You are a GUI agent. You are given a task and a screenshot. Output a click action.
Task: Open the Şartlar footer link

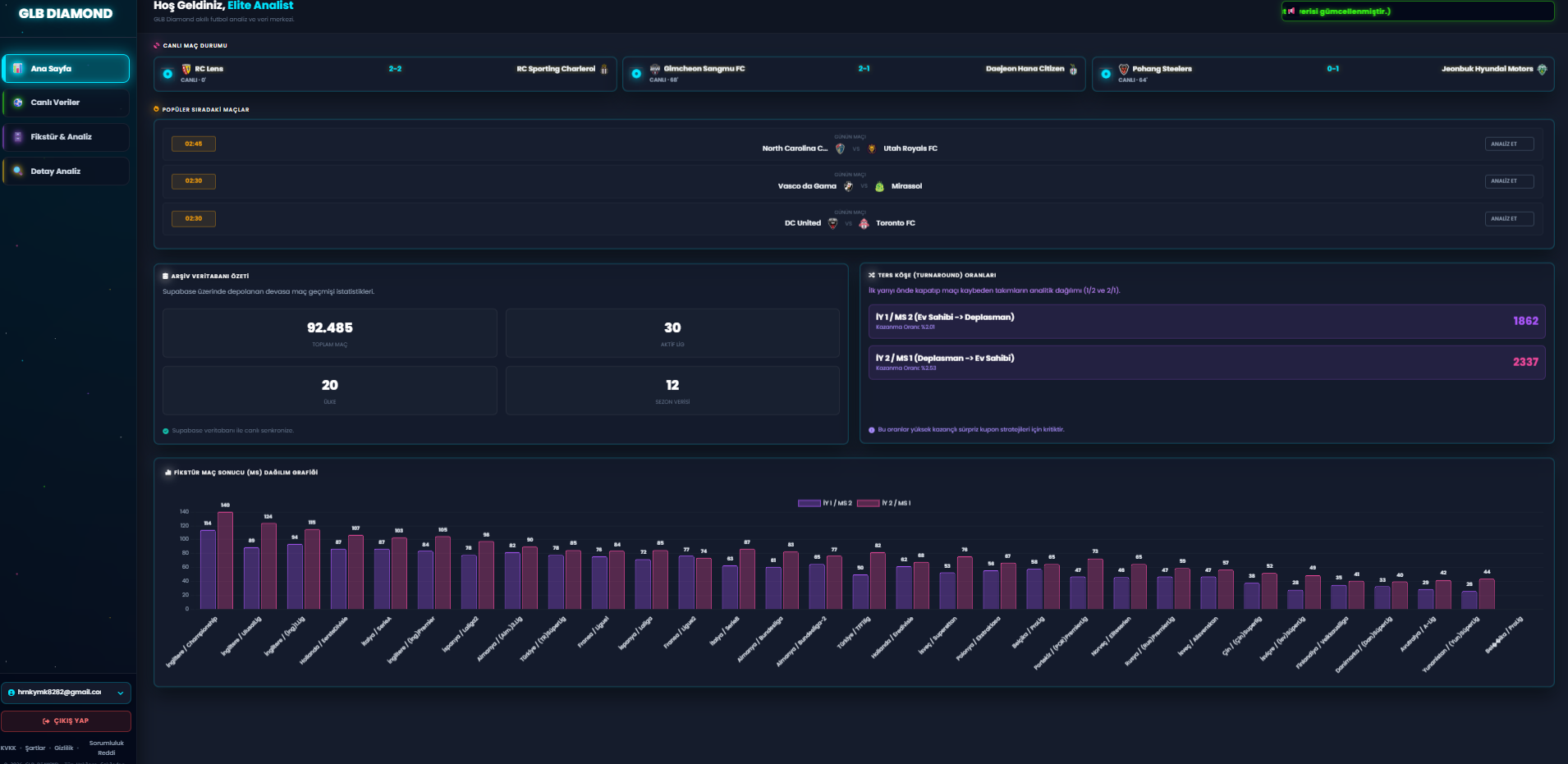(35, 748)
